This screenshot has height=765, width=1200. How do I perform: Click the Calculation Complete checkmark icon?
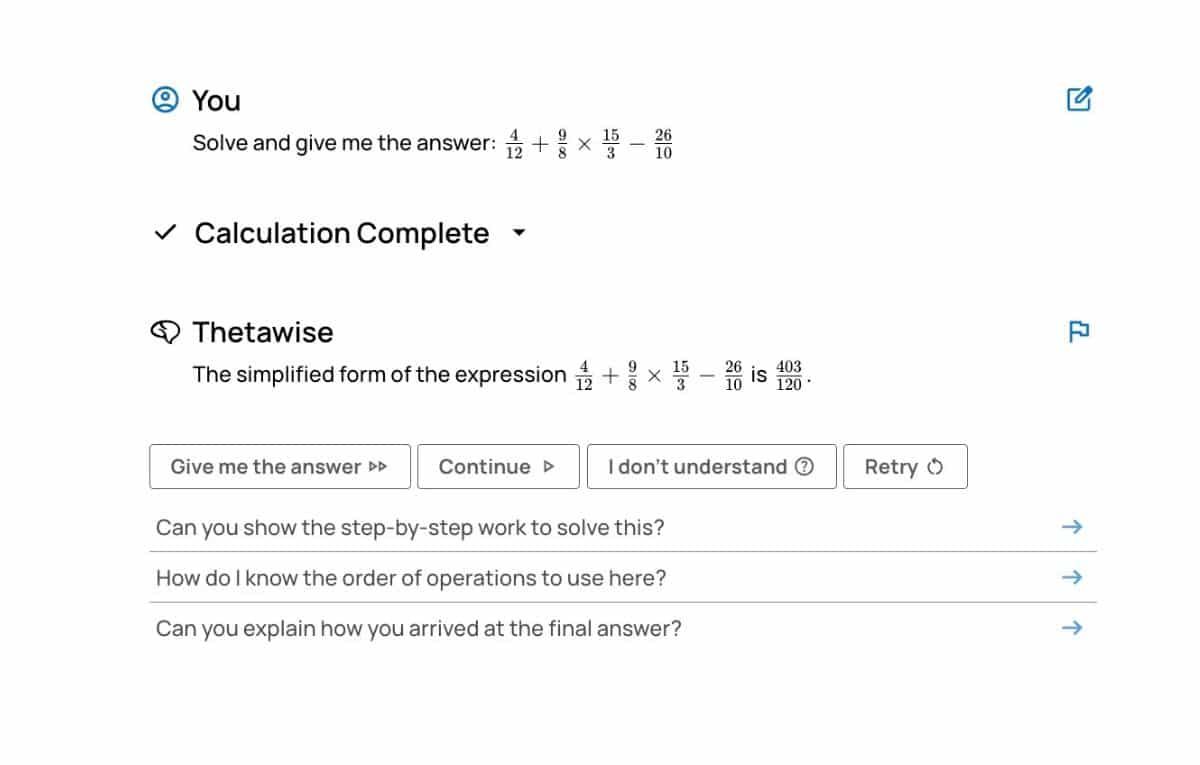coord(165,233)
